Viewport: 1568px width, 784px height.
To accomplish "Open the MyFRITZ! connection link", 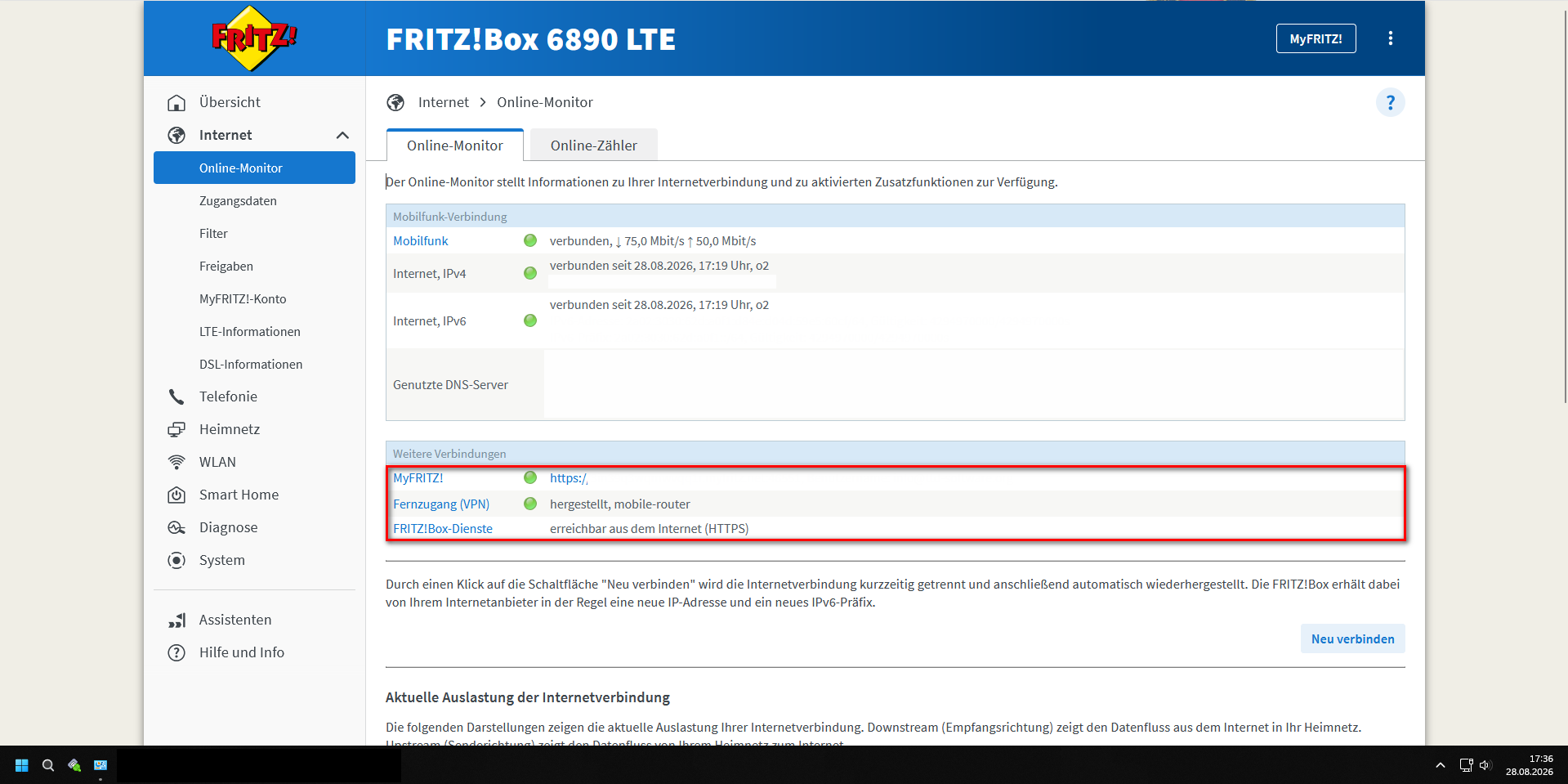I will [418, 478].
